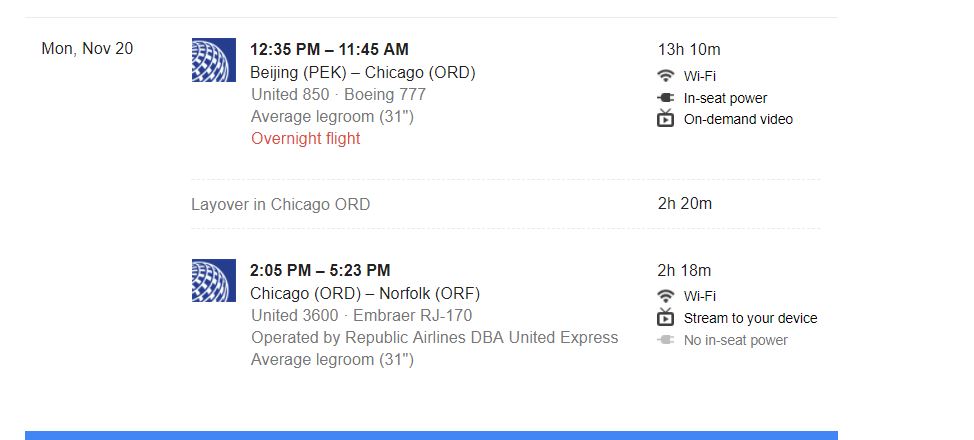Click Operated by Republic Airlines text
Image resolution: width=974 pixels, height=440 pixels.
coord(435,337)
